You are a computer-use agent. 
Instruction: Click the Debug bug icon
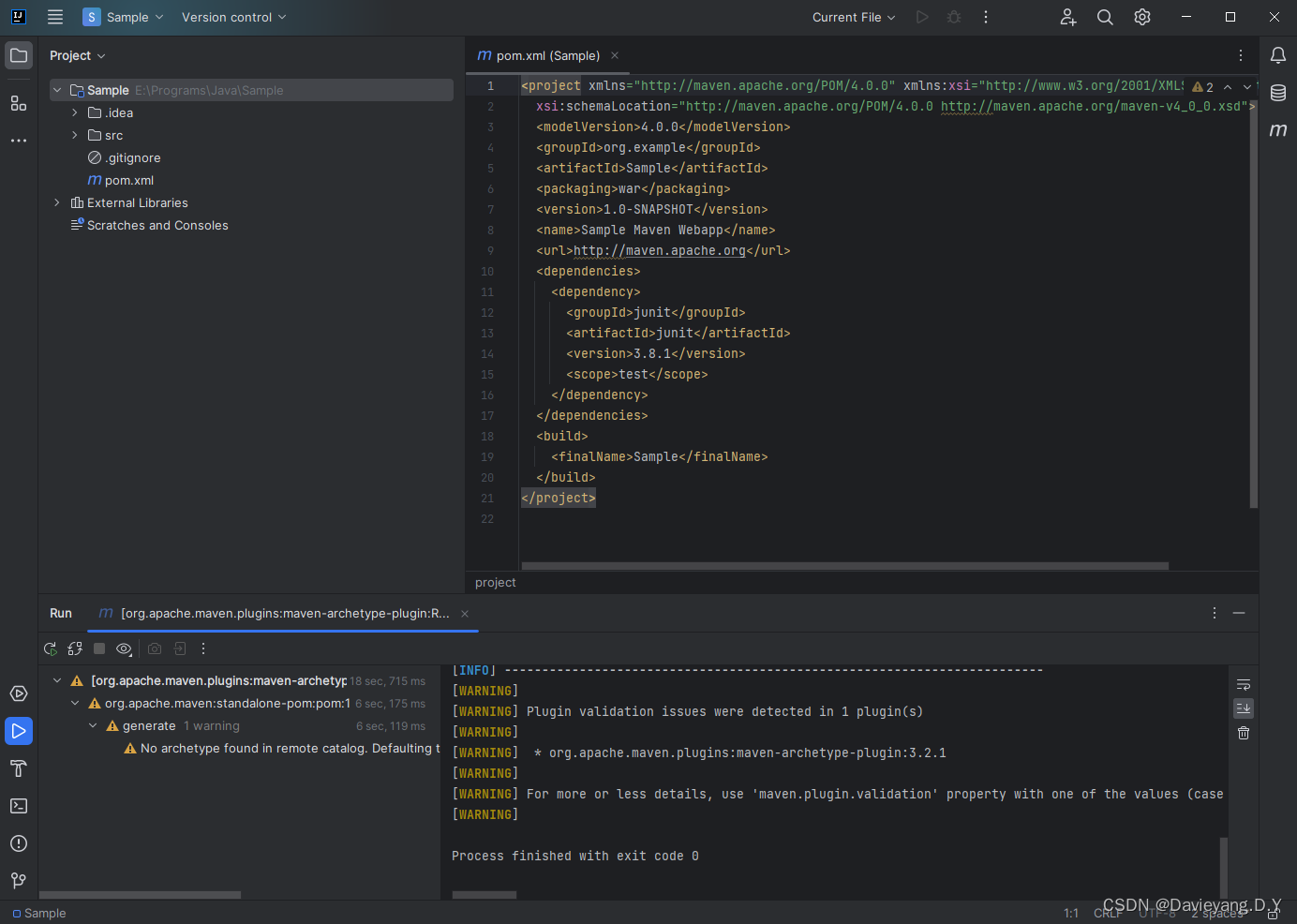coord(954,17)
